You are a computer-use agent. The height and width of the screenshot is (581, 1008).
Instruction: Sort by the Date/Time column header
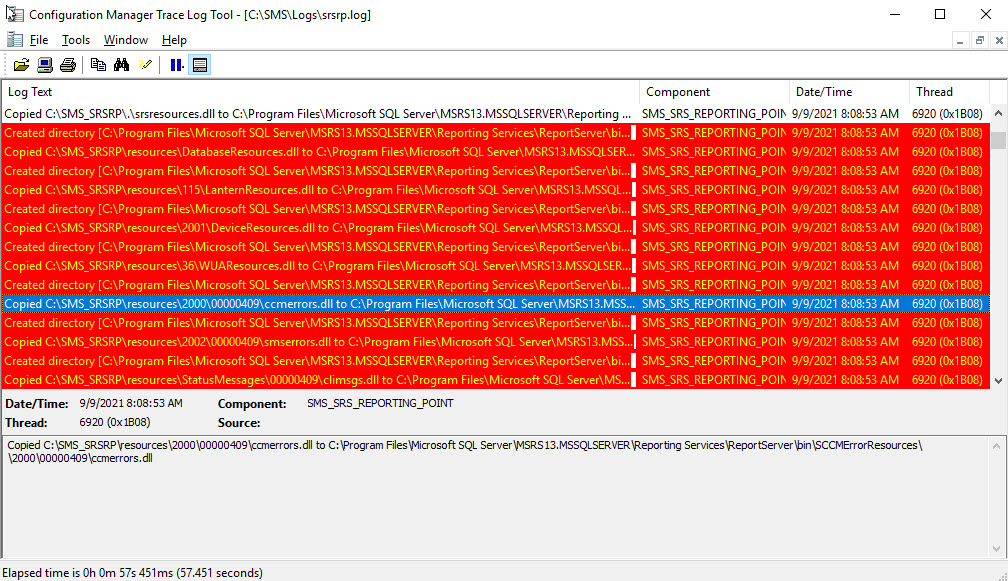pyautogui.click(x=848, y=92)
